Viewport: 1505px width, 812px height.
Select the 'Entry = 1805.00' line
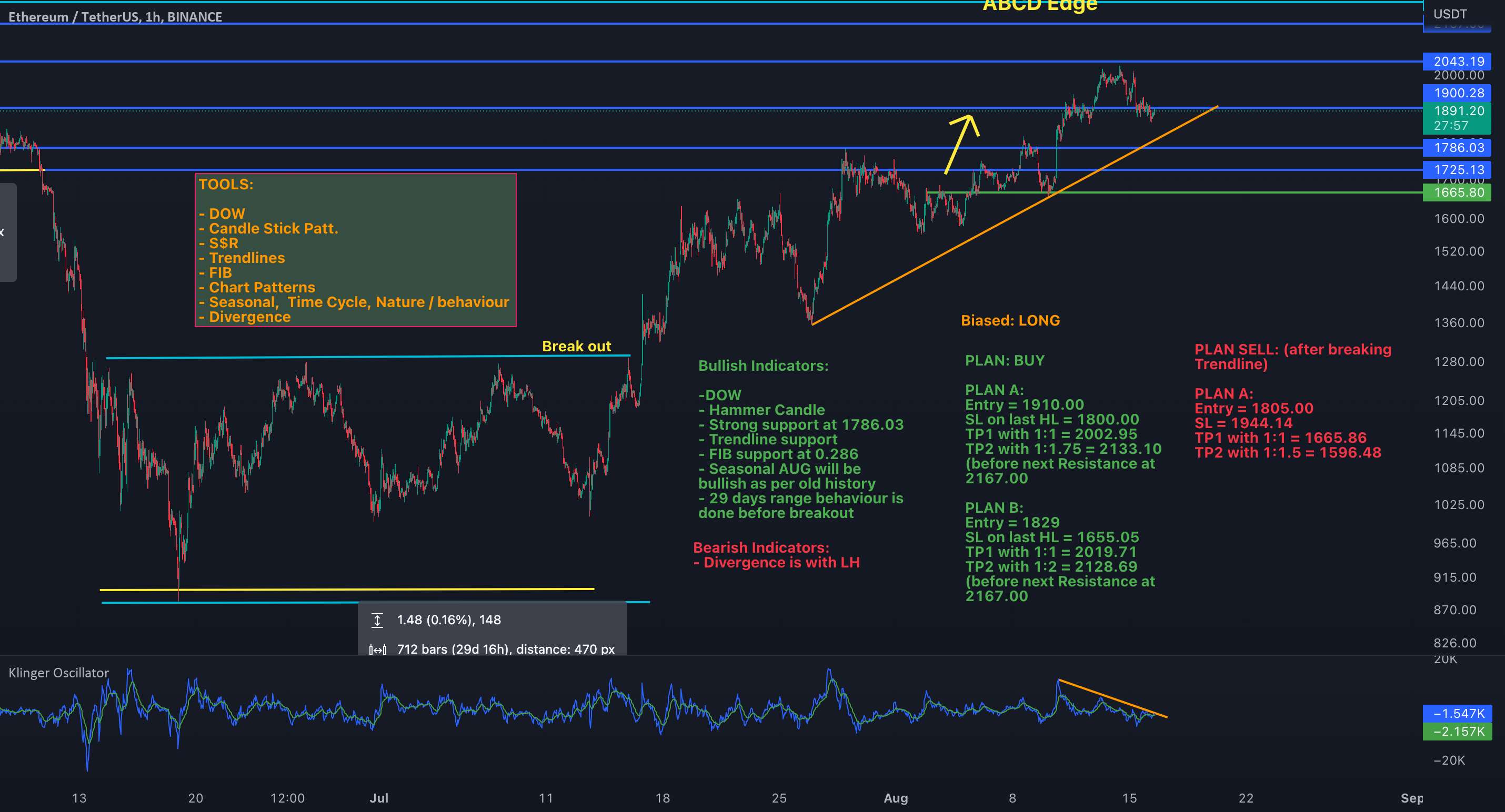coord(1254,408)
